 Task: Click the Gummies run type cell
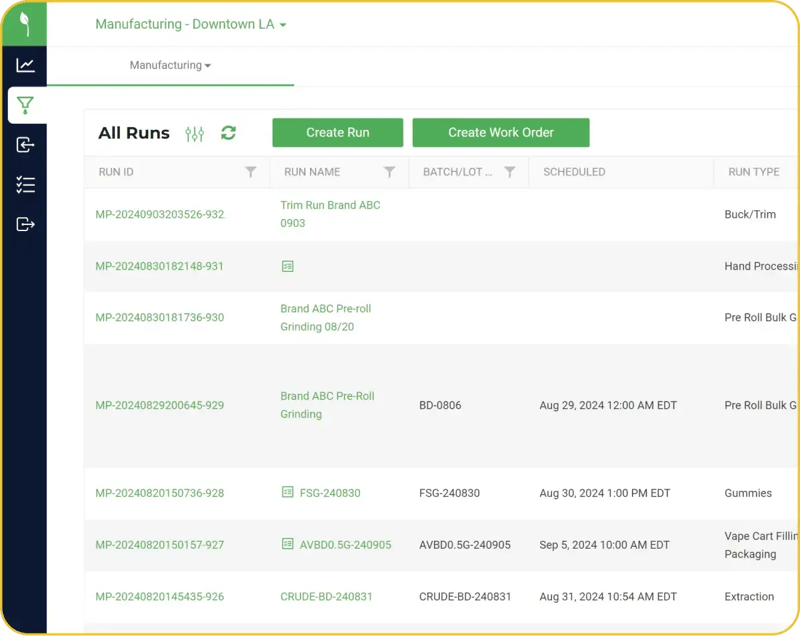pos(748,493)
